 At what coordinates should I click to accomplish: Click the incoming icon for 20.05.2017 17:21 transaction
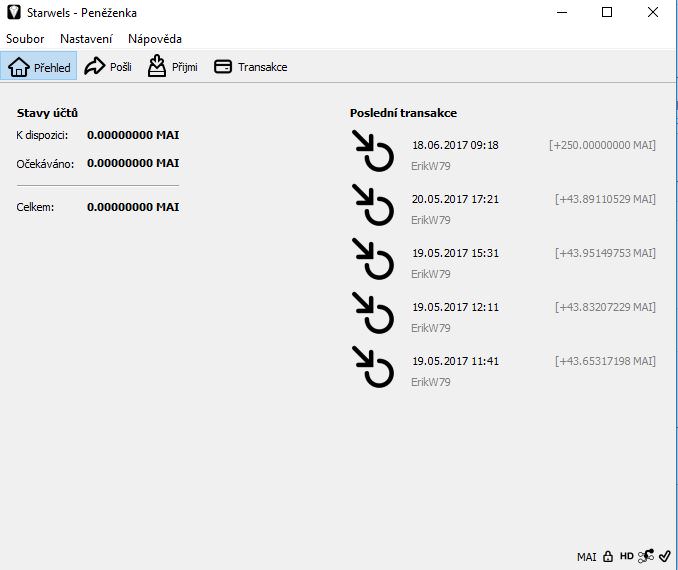tap(373, 205)
